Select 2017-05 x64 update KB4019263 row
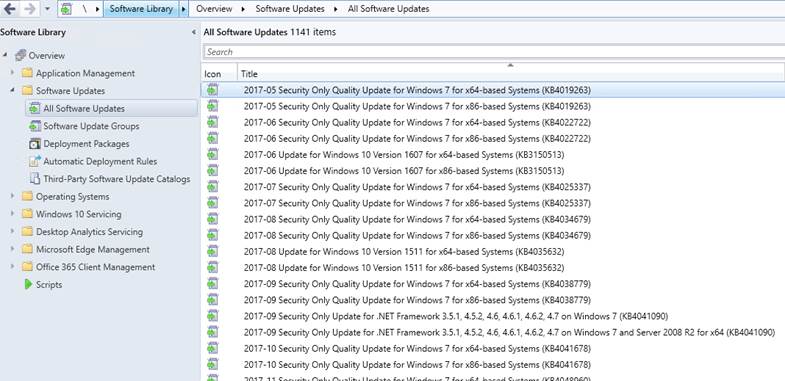The height and width of the screenshot is (381, 785). tap(493, 90)
